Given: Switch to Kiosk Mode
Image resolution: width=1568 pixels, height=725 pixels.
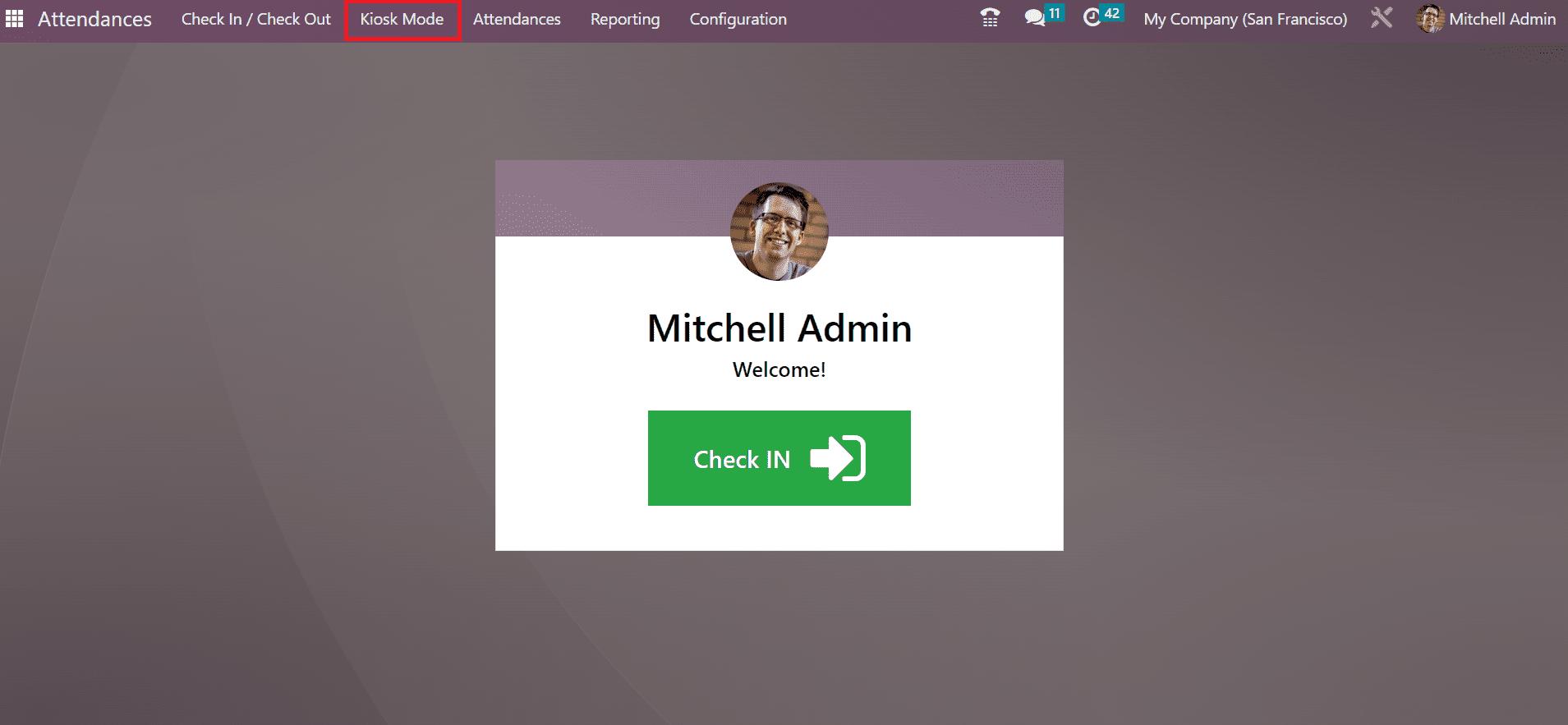Looking at the screenshot, I should click(402, 19).
